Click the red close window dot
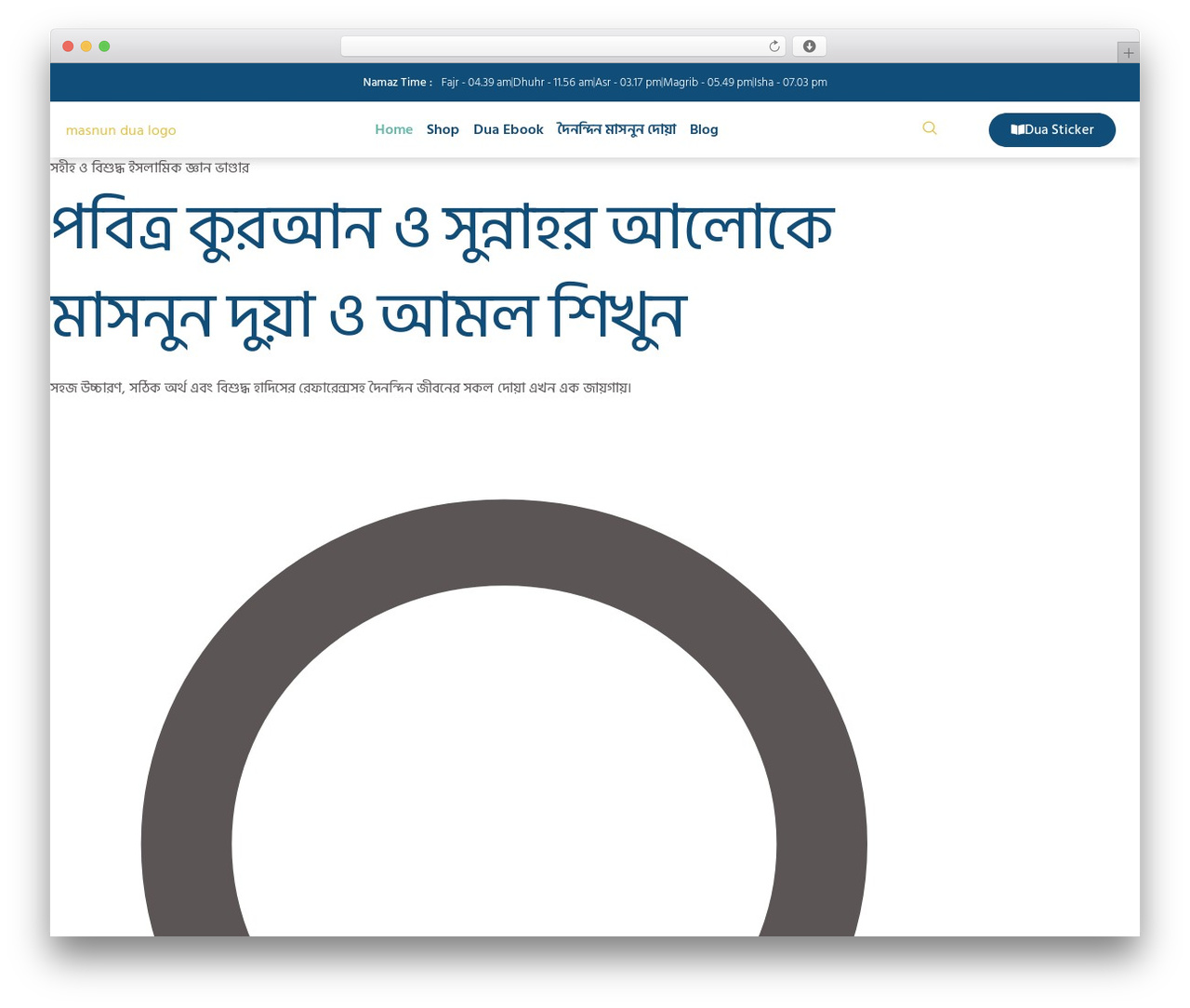The image size is (1190, 1008). coord(68,46)
